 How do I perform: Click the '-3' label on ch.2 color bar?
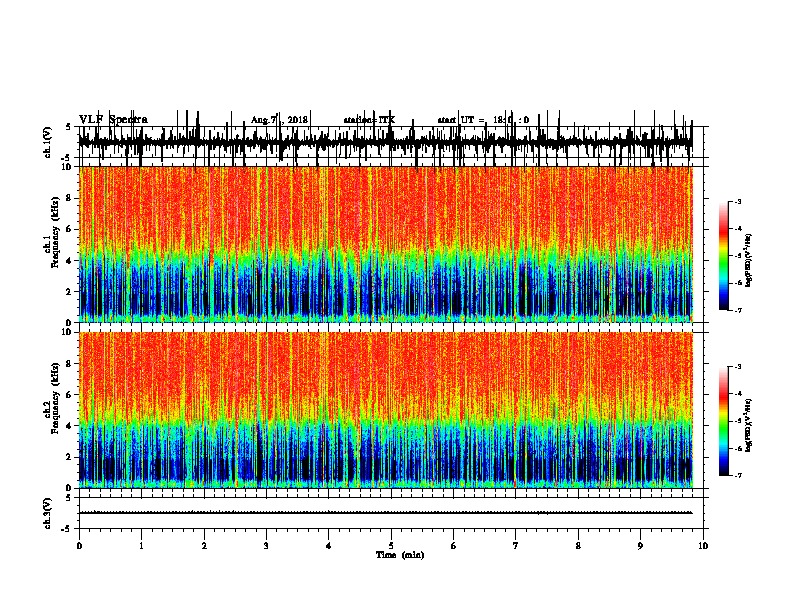737,367
